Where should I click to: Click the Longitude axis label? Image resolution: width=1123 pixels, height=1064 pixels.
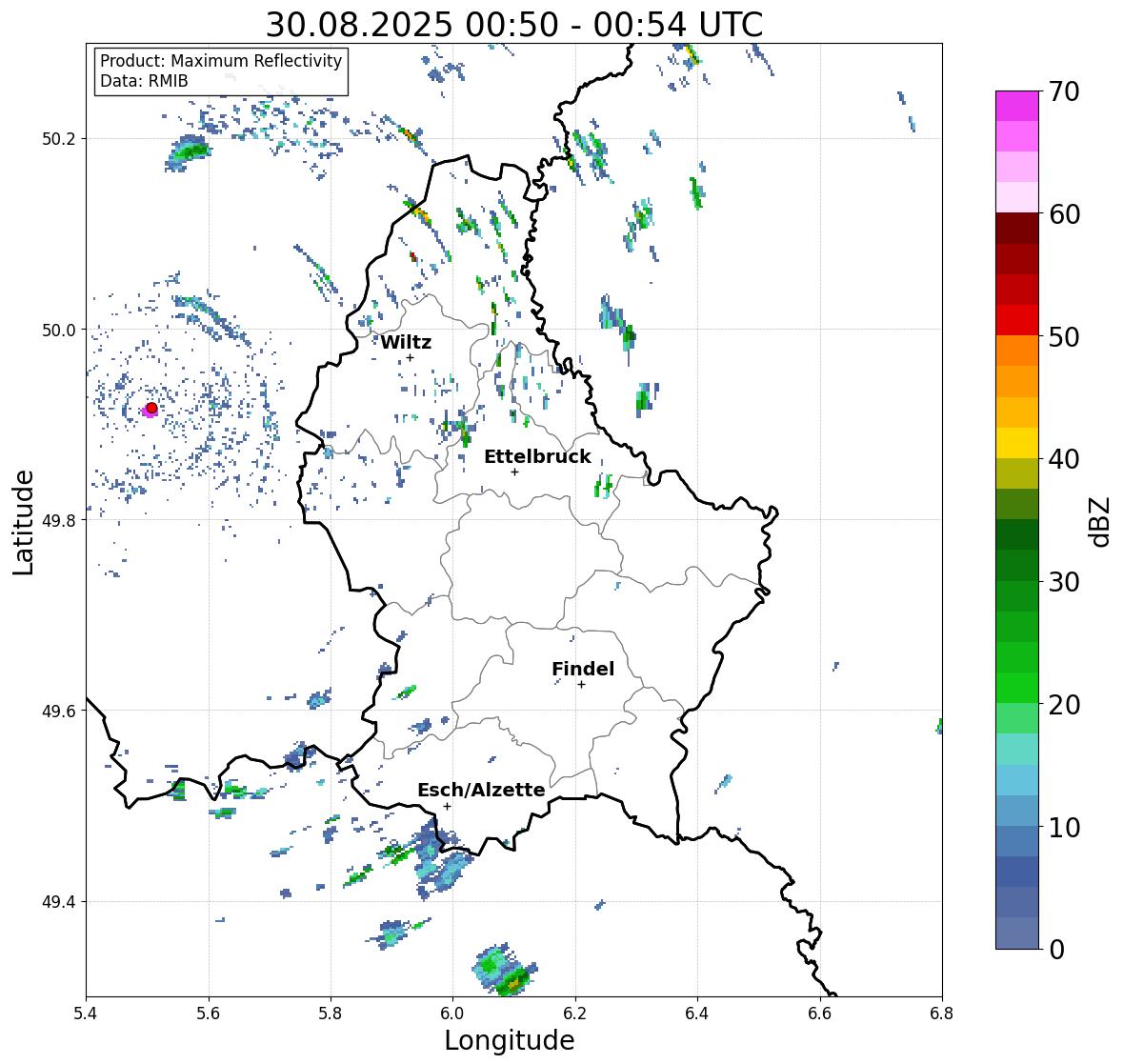tap(510, 1039)
